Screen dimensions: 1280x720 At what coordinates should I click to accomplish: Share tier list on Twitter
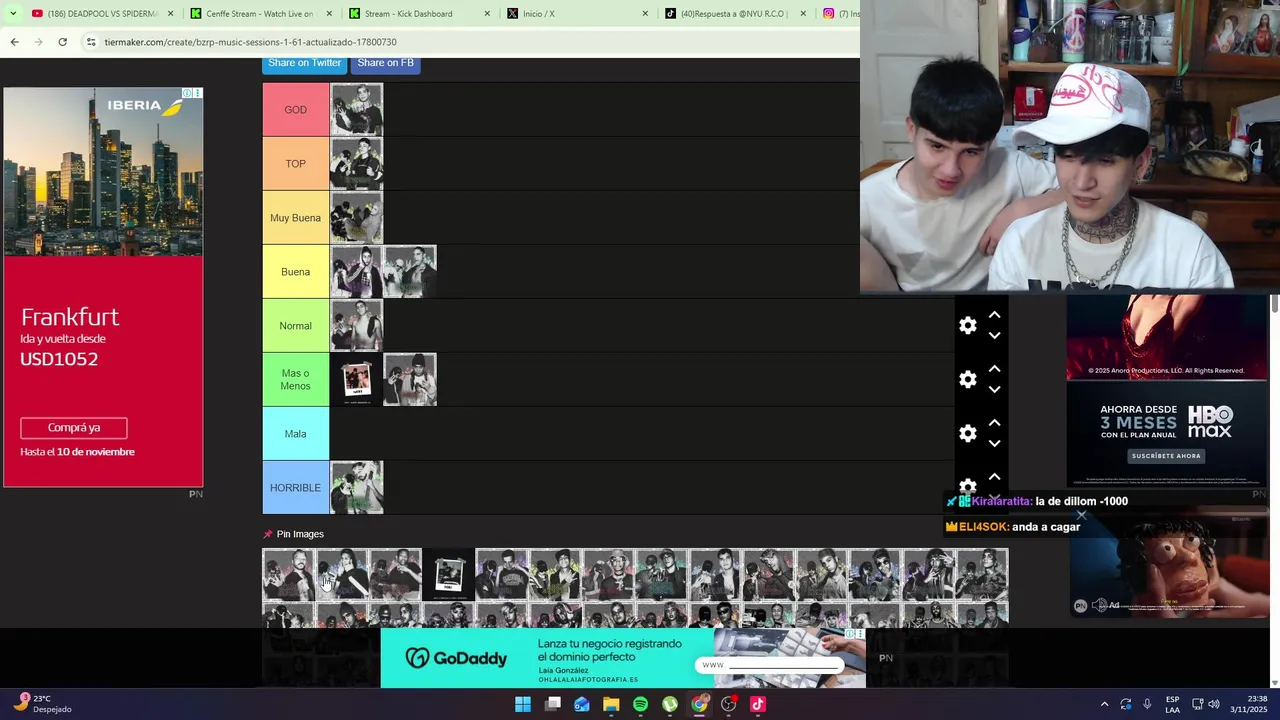pyautogui.click(x=304, y=63)
